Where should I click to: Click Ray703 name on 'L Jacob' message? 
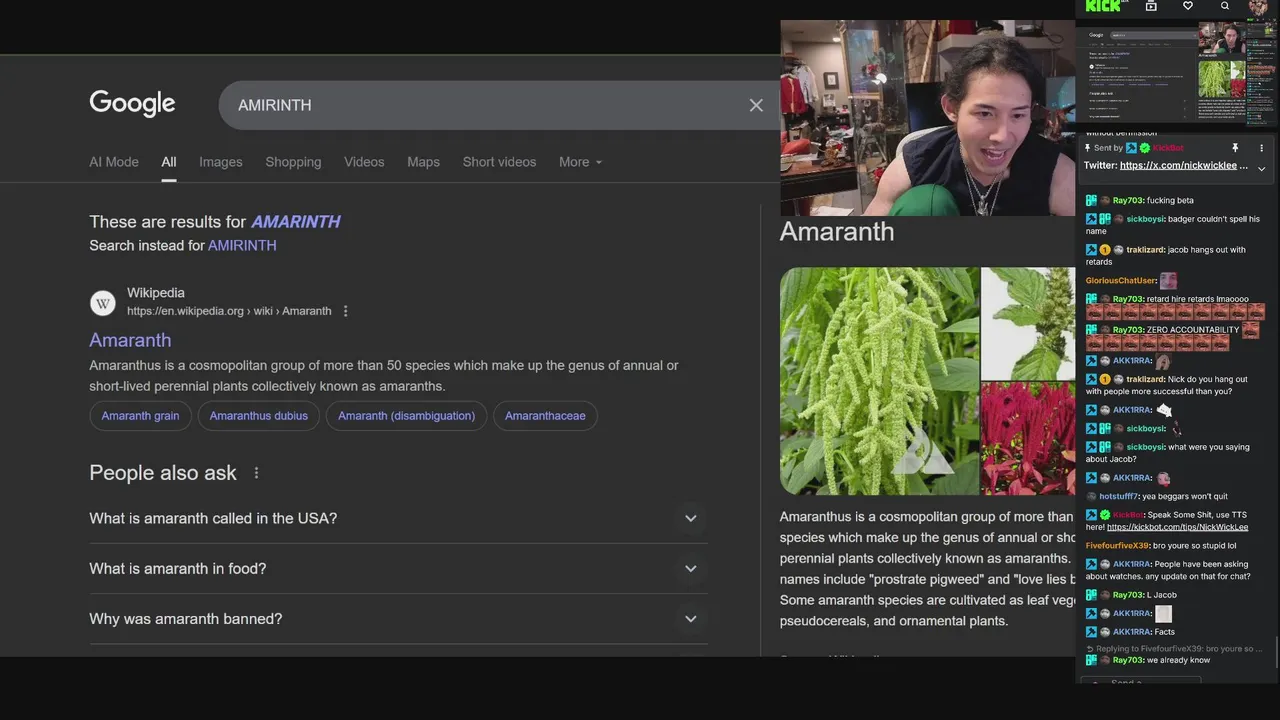(x=1128, y=595)
